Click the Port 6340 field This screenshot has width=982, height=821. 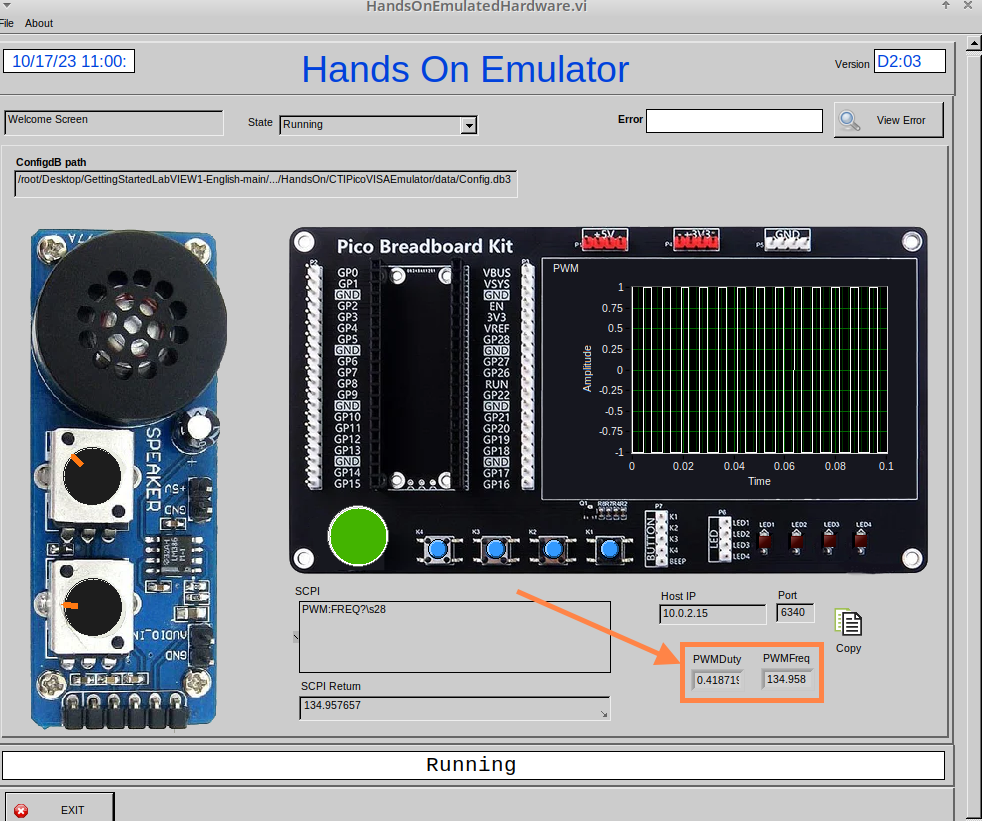pyautogui.click(x=795, y=612)
